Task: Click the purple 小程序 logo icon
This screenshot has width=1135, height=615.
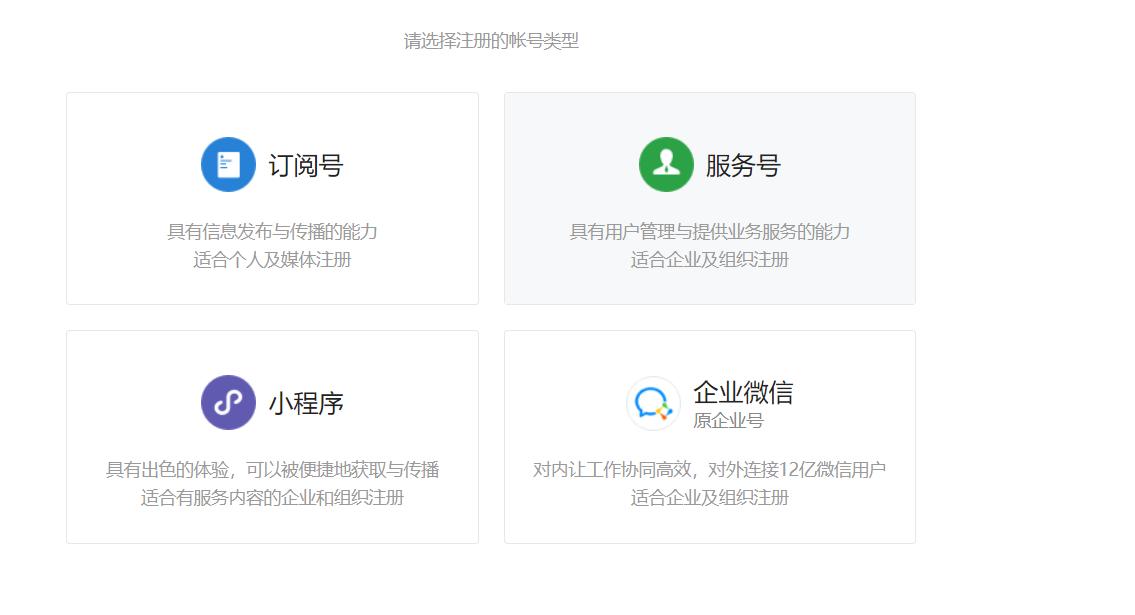Action: 226,401
